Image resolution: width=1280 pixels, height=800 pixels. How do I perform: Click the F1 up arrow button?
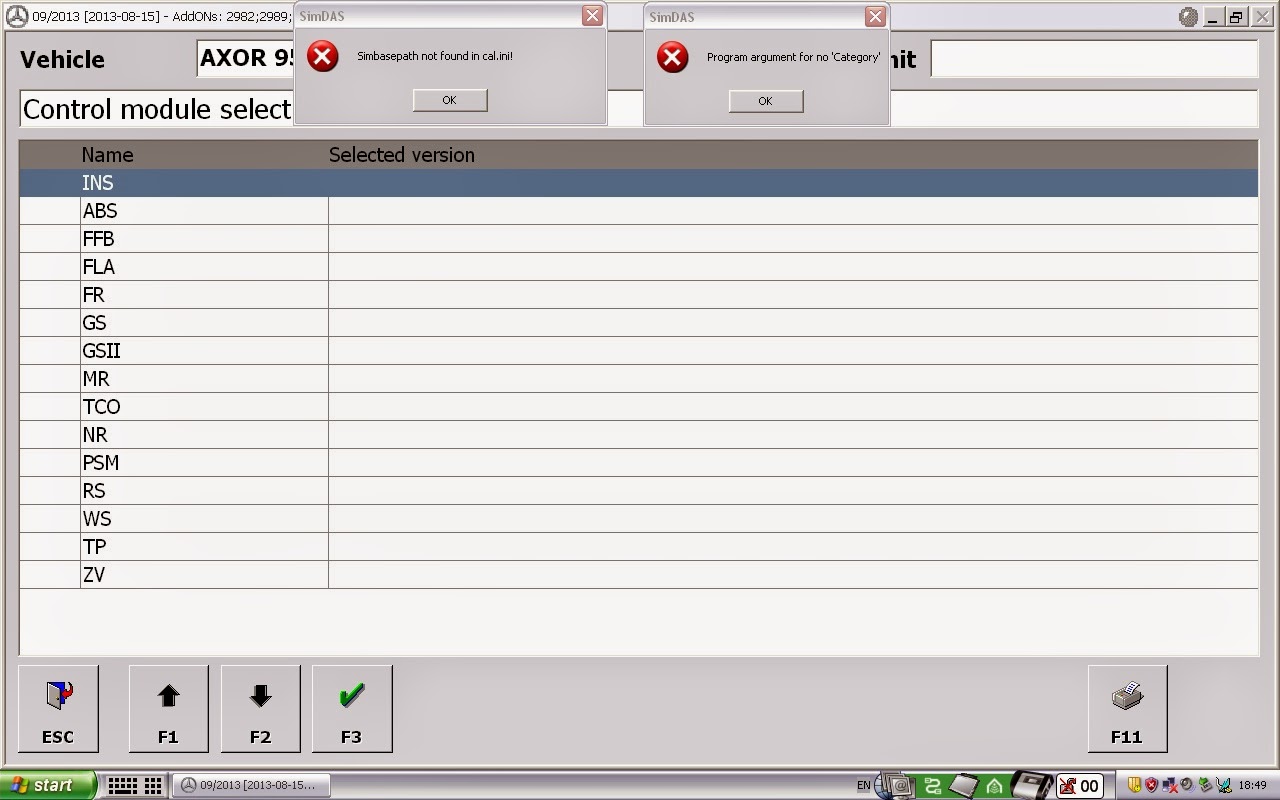click(x=168, y=708)
